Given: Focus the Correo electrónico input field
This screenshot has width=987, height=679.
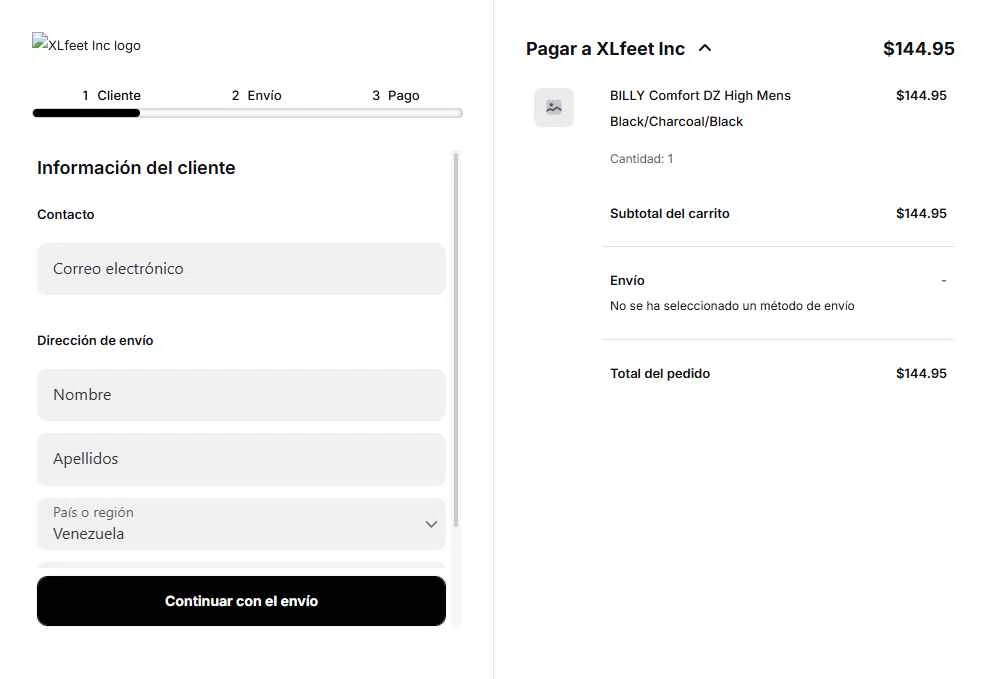Looking at the screenshot, I should pos(242,269).
